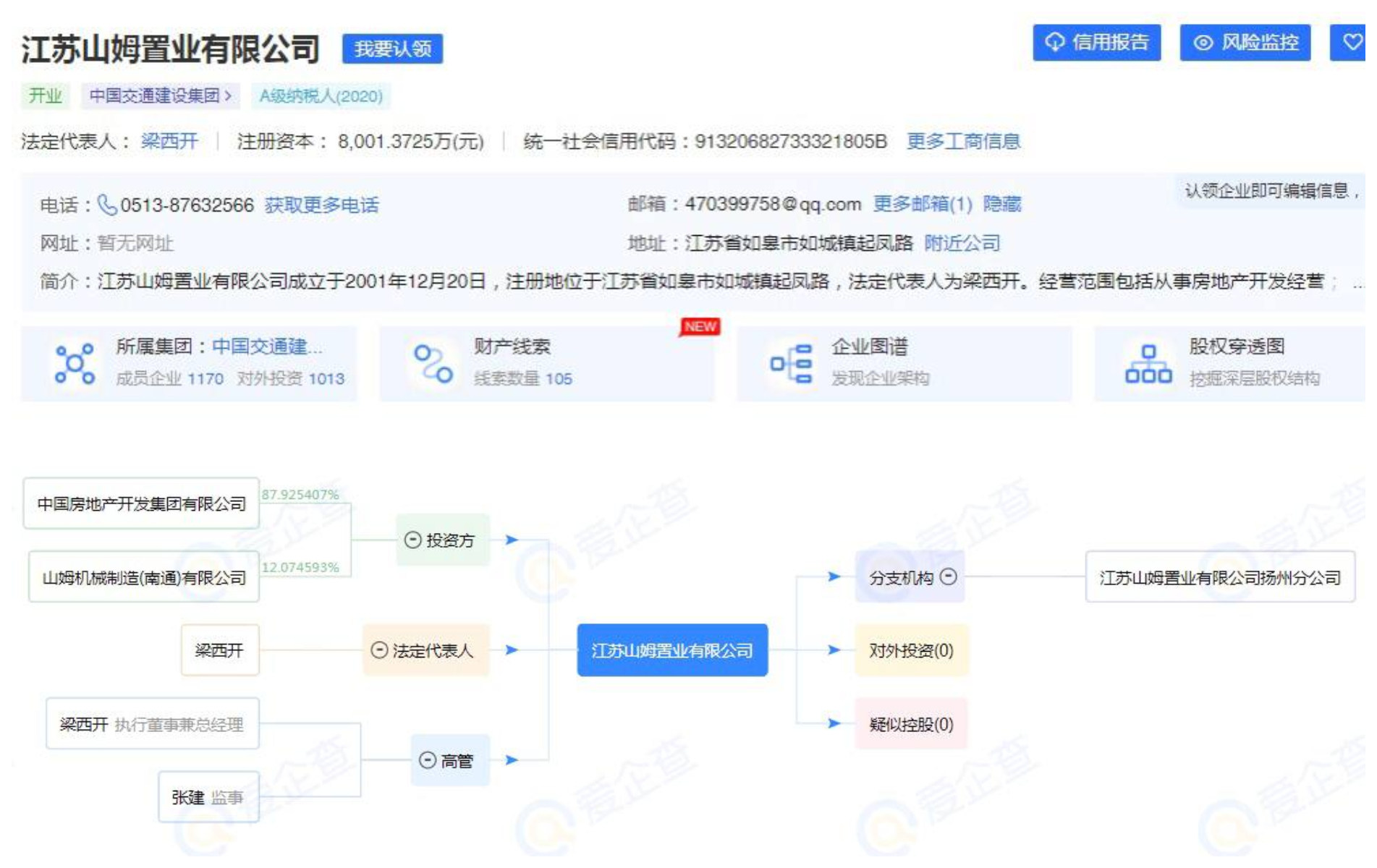Image resolution: width=1377 pixels, height=868 pixels.
Task: Select the 中国房地产开发集团有限公司 node
Action: pos(141,504)
